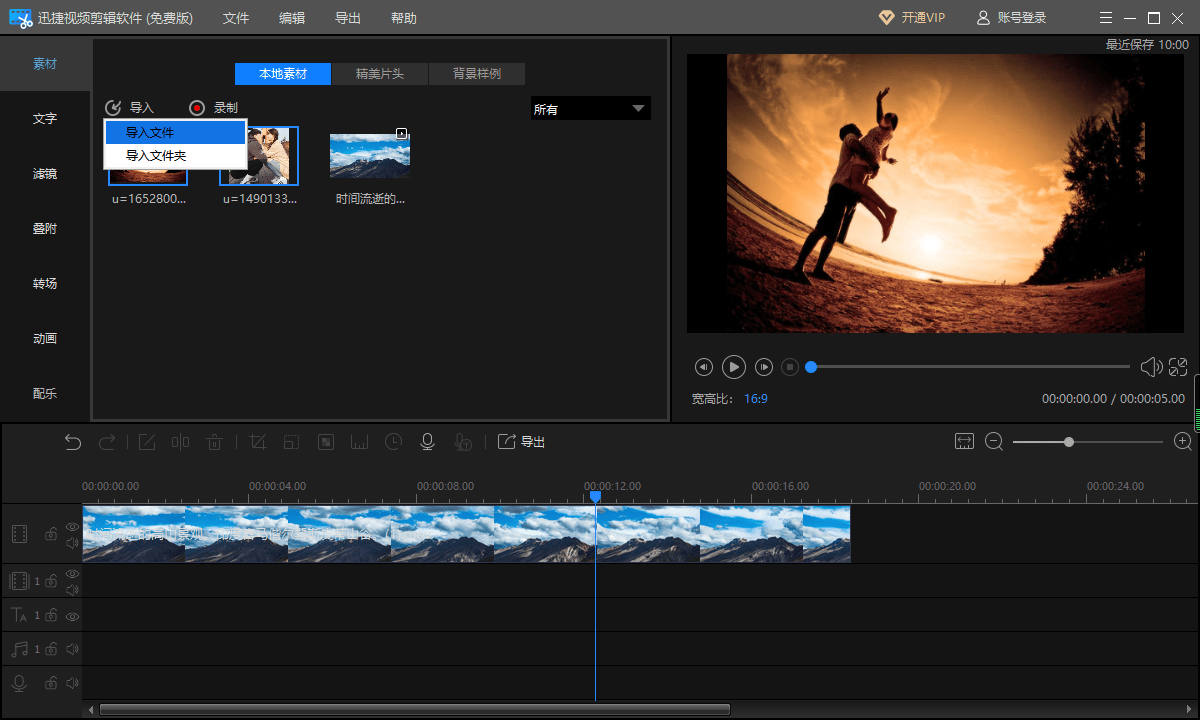The image size is (1200, 720).
Task: Open the 16:9 aspect ratio selector
Action: (x=756, y=398)
